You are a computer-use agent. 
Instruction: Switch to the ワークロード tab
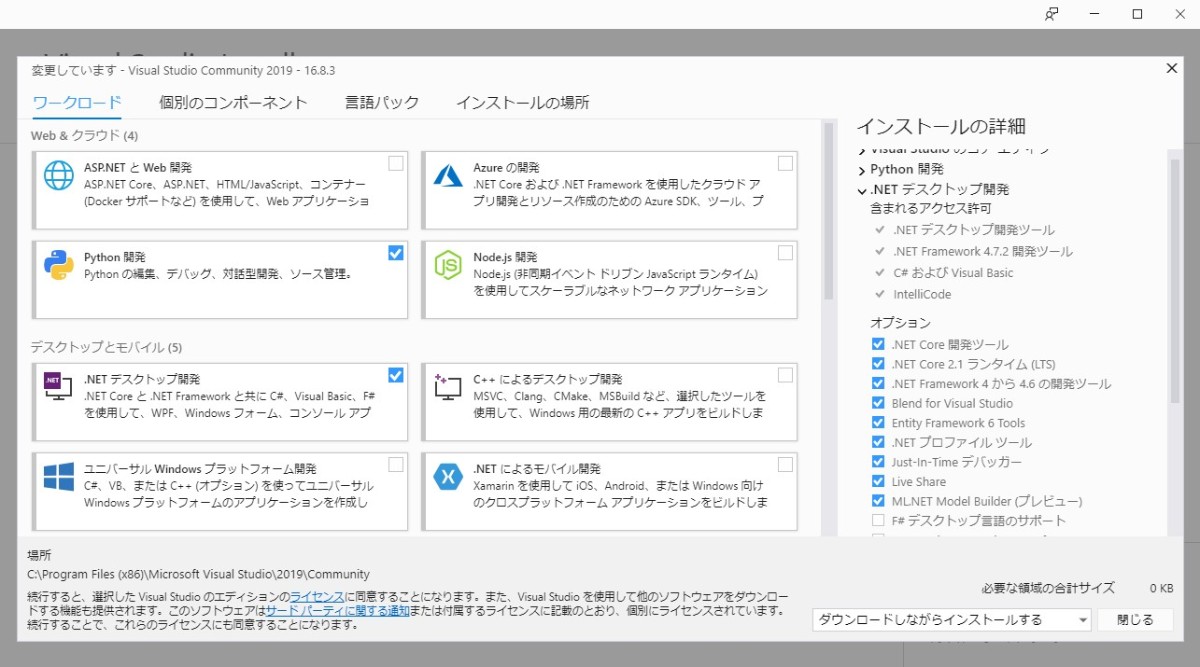coord(77,102)
